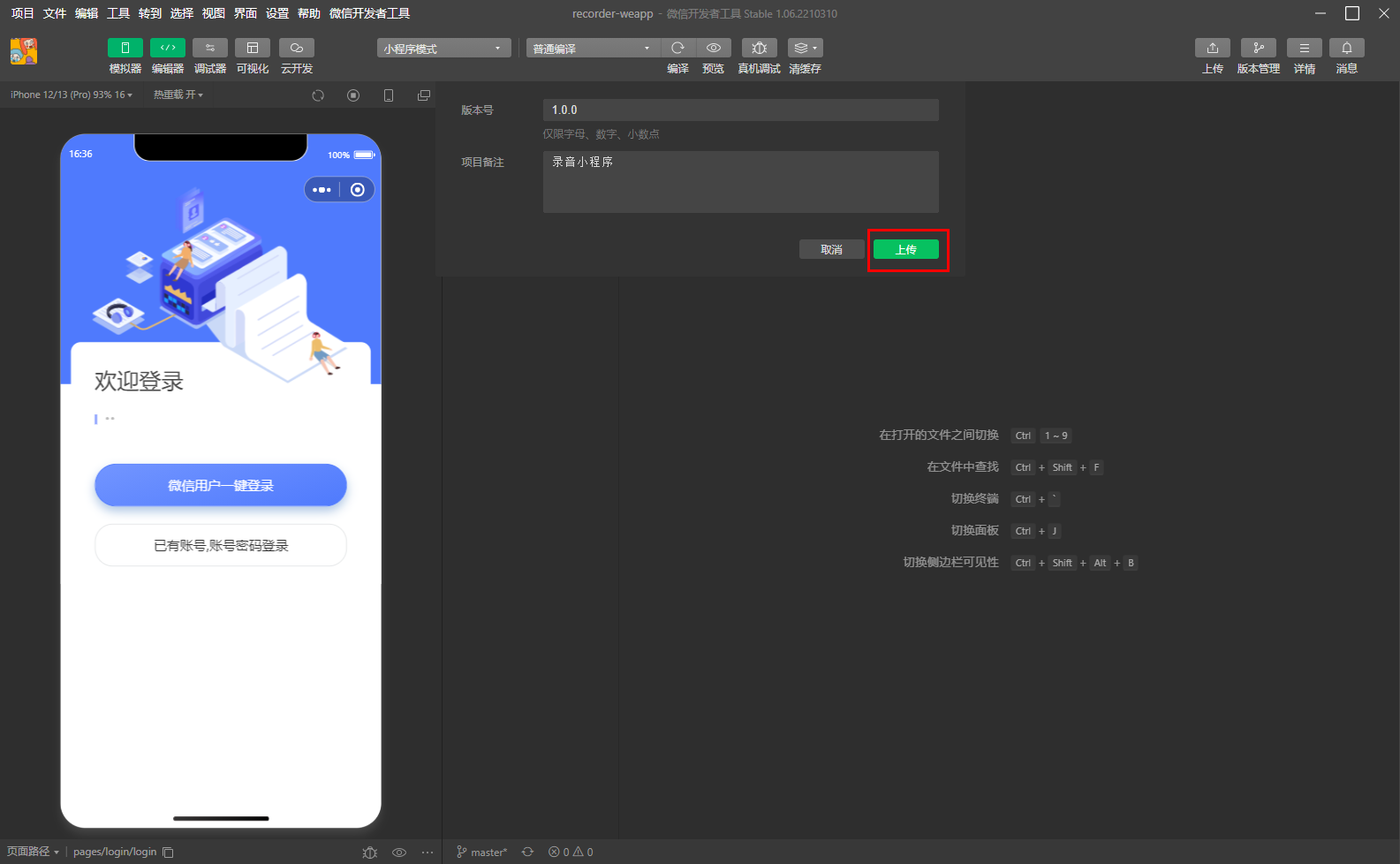Screen dimensions: 1400x864
Task: Click the green 上传 upload button
Action: (906, 249)
